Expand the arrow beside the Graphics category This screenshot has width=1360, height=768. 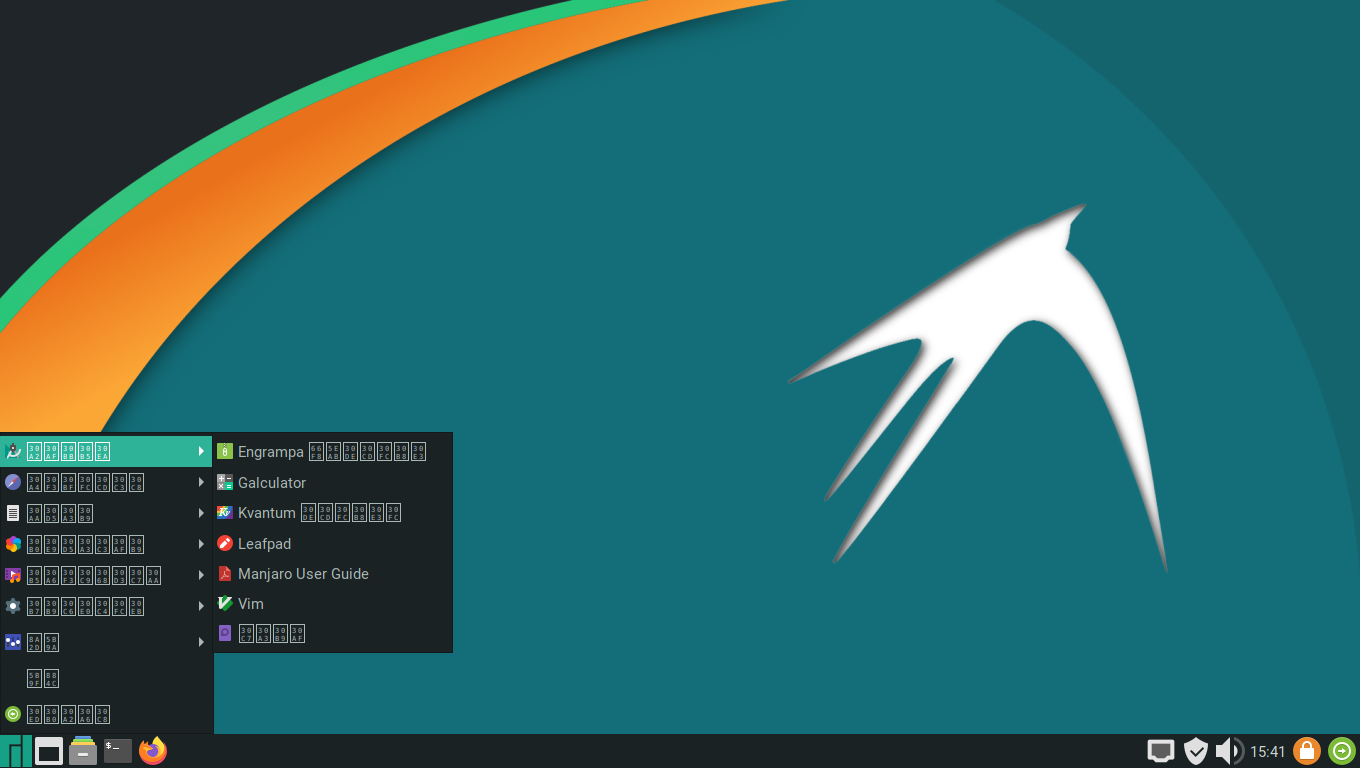coord(201,544)
